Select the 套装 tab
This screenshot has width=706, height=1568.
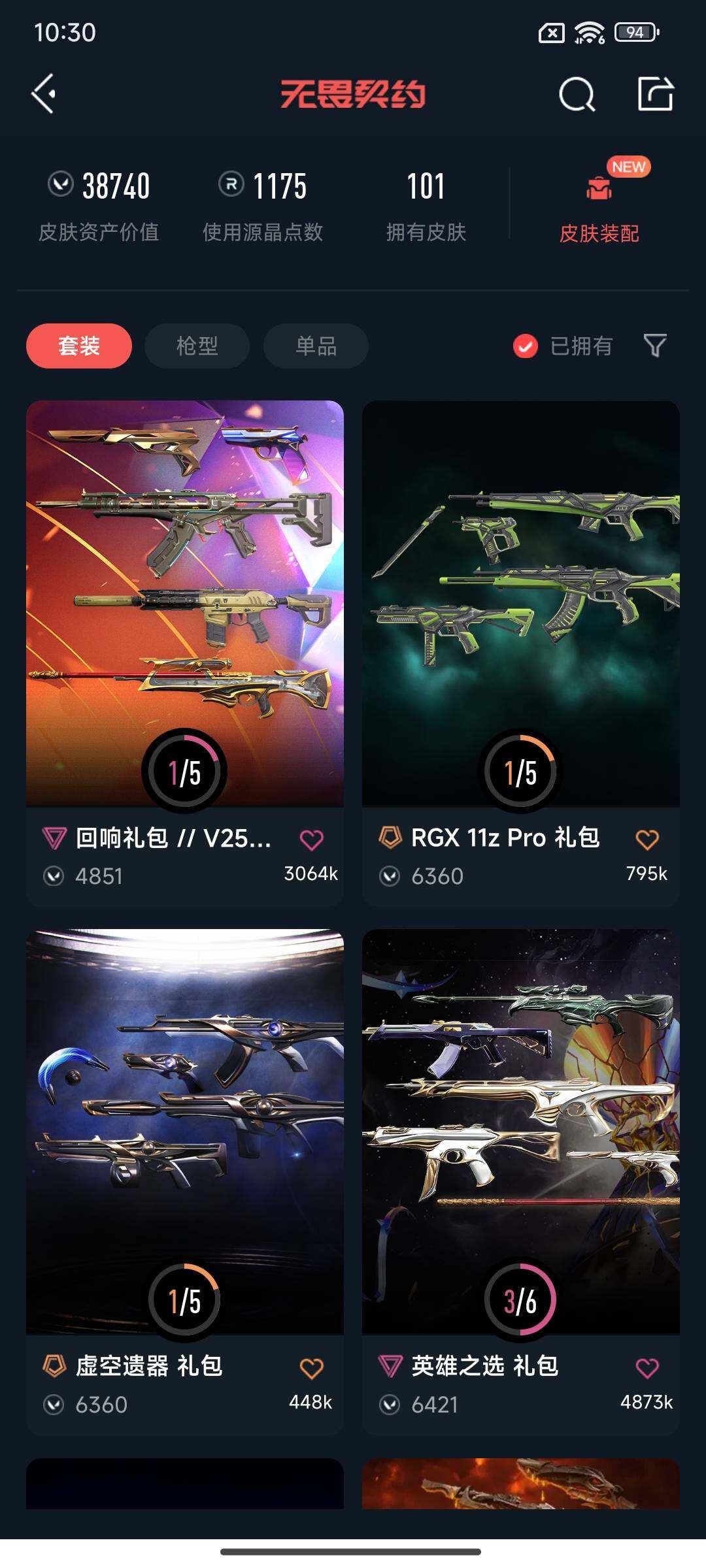(x=79, y=346)
